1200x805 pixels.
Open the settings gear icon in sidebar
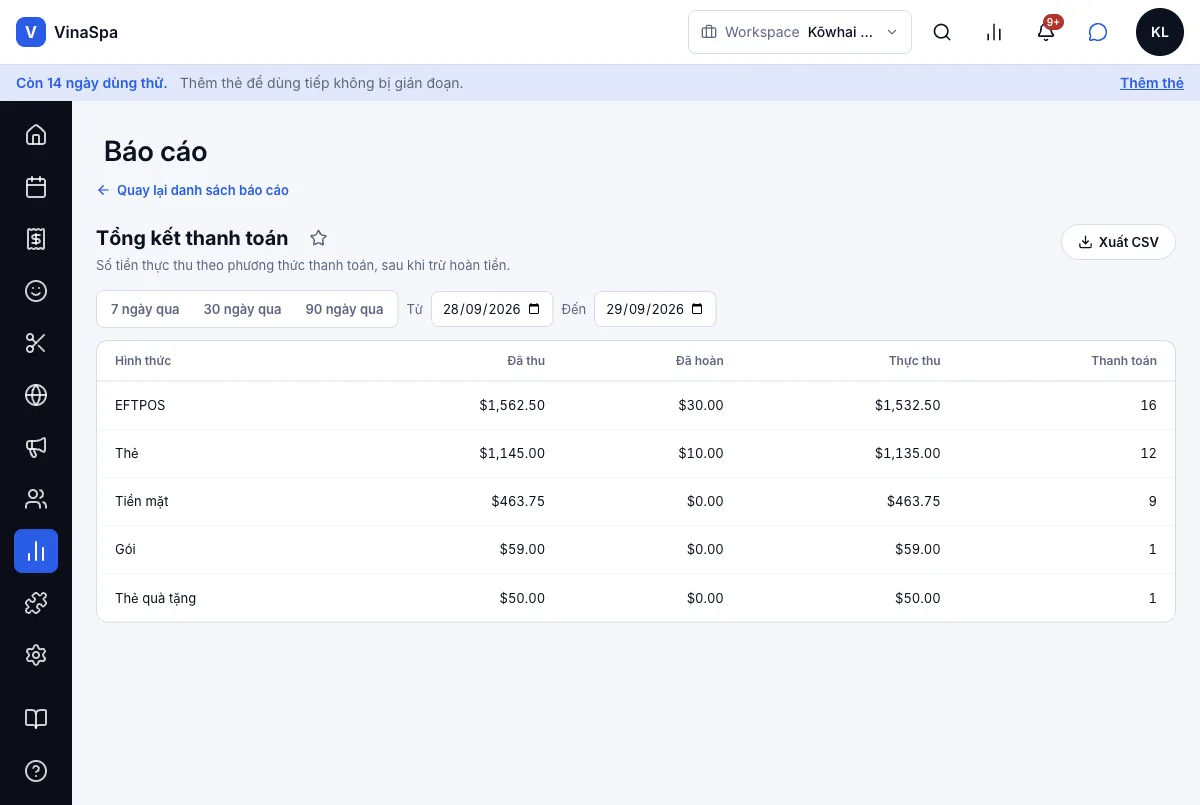tap(36, 655)
